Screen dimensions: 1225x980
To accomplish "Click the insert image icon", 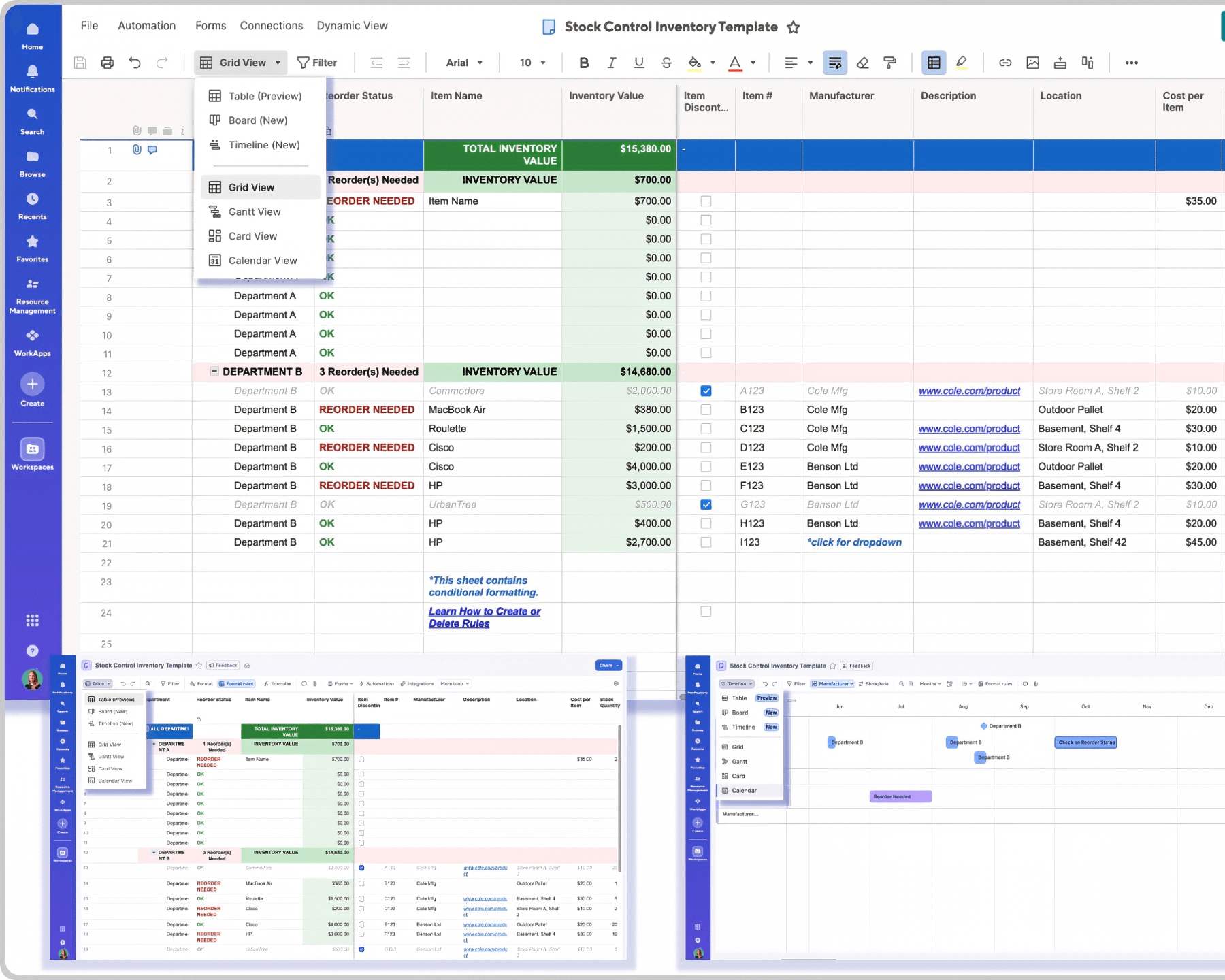I will click(1032, 63).
